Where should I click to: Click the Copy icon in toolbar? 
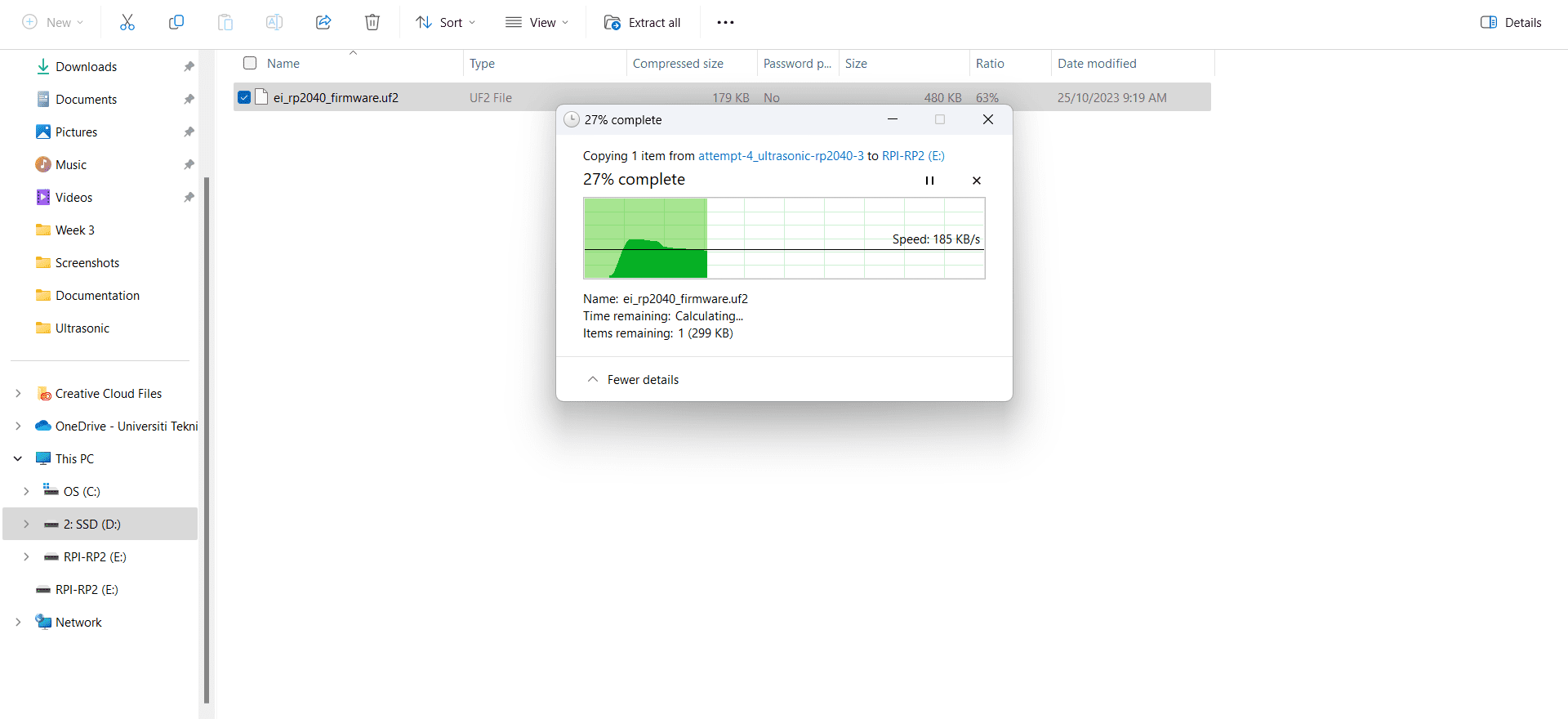(x=176, y=23)
